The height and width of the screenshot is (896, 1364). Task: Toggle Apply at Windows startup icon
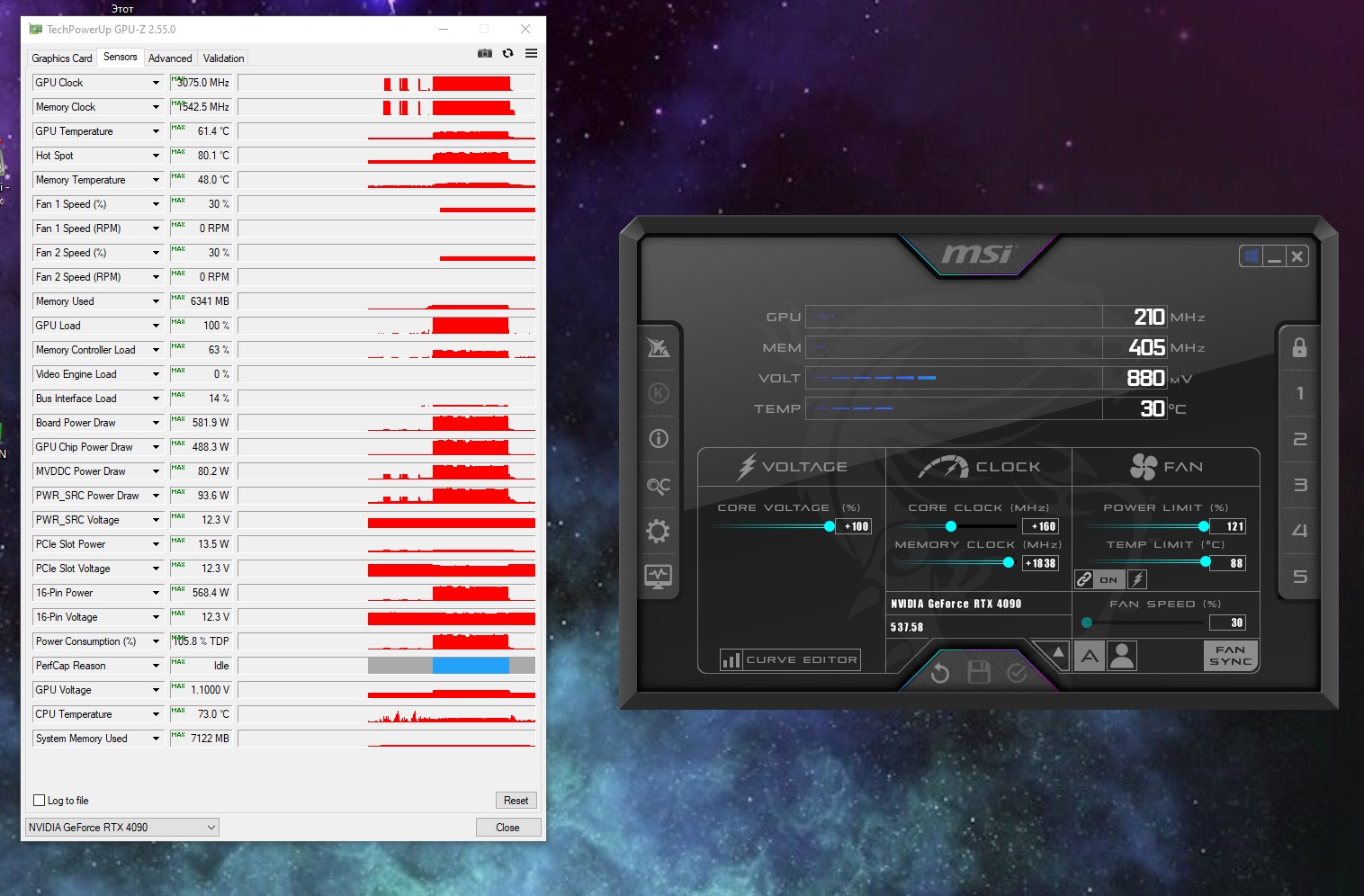(x=1252, y=256)
